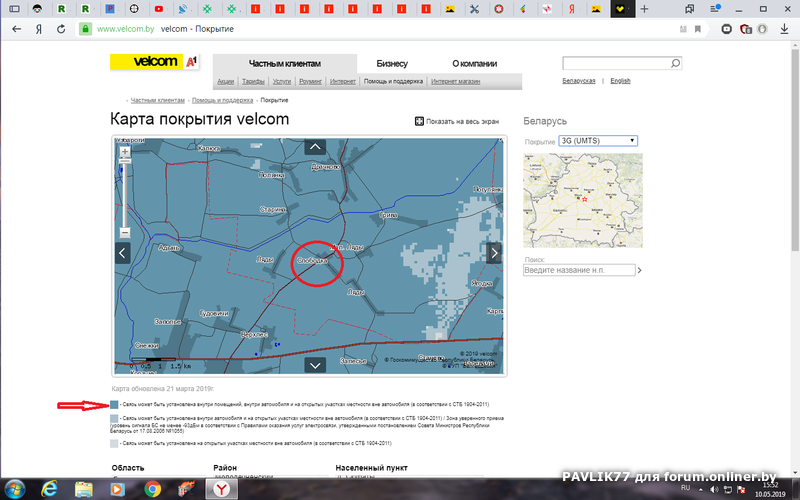Open the Акции submenu link
This screenshot has height=500, width=800.
pyautogui.click(x=226, y=81)
